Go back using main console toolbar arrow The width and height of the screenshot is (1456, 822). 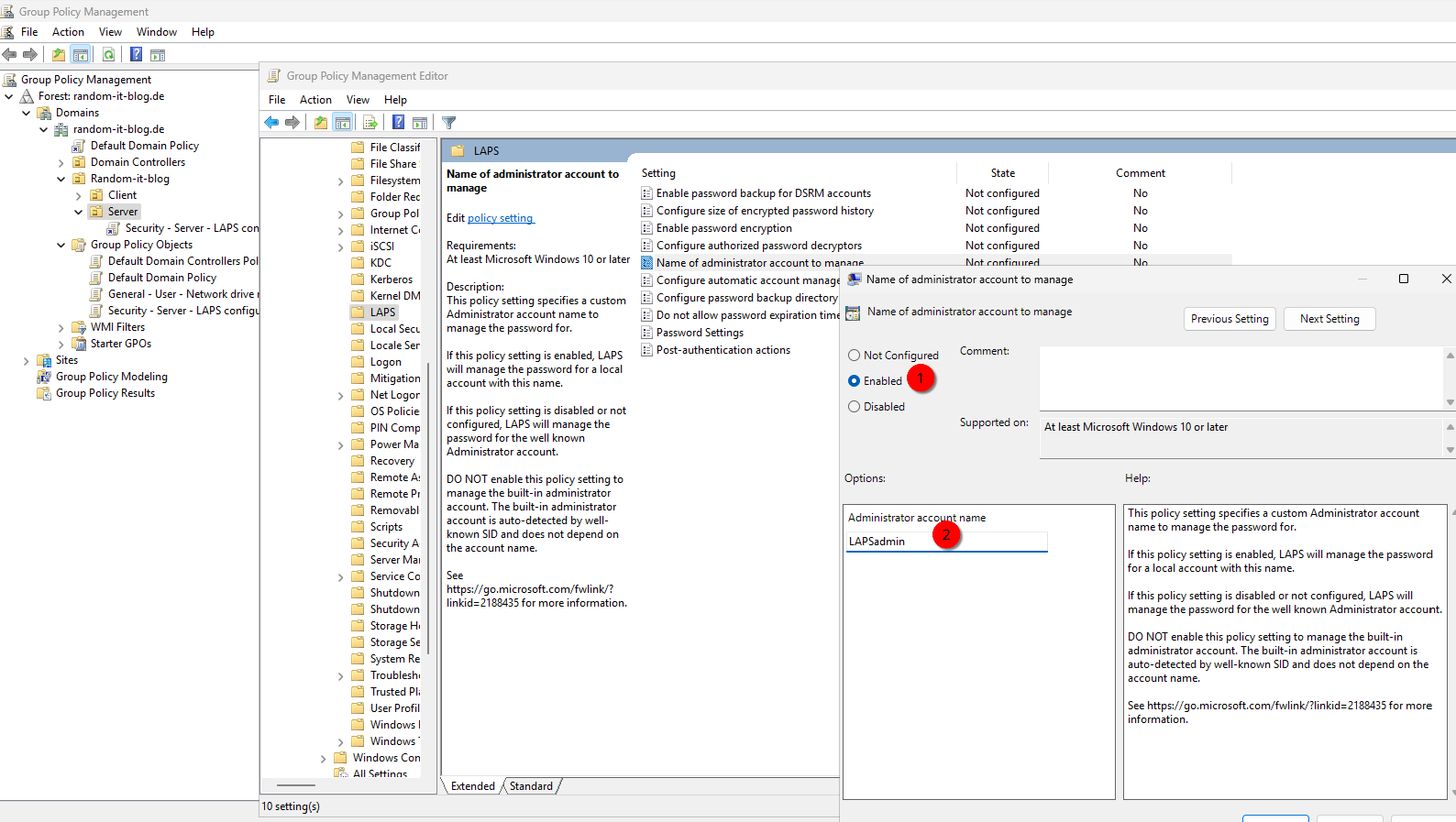point(9,55)
